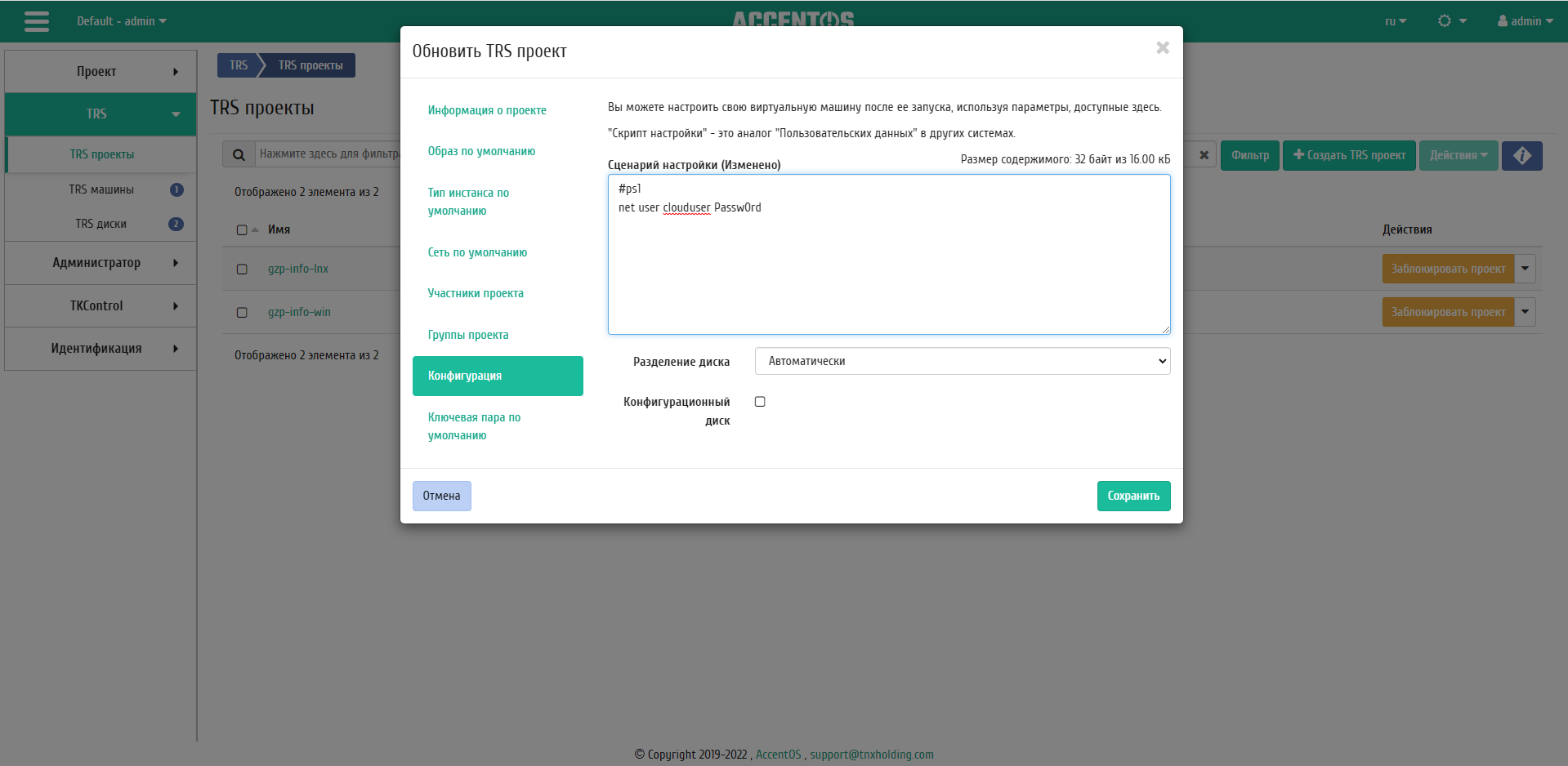Expand the Идентификация sidebar section

101,349
